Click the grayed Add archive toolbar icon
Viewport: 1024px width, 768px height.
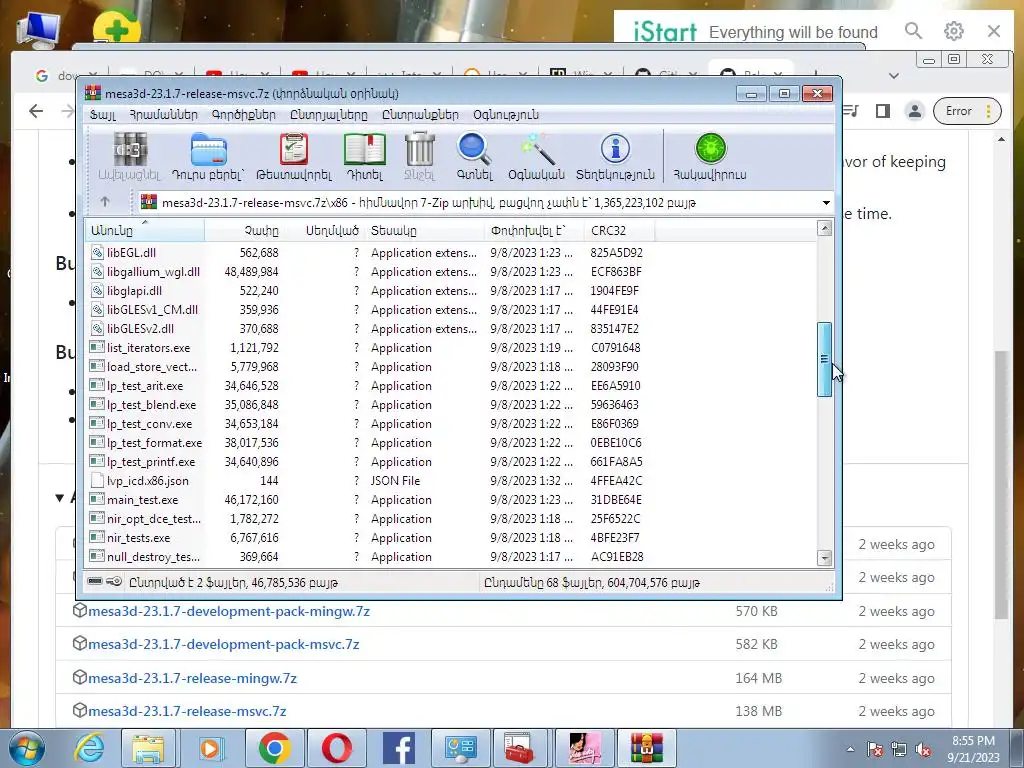(129, 150)
